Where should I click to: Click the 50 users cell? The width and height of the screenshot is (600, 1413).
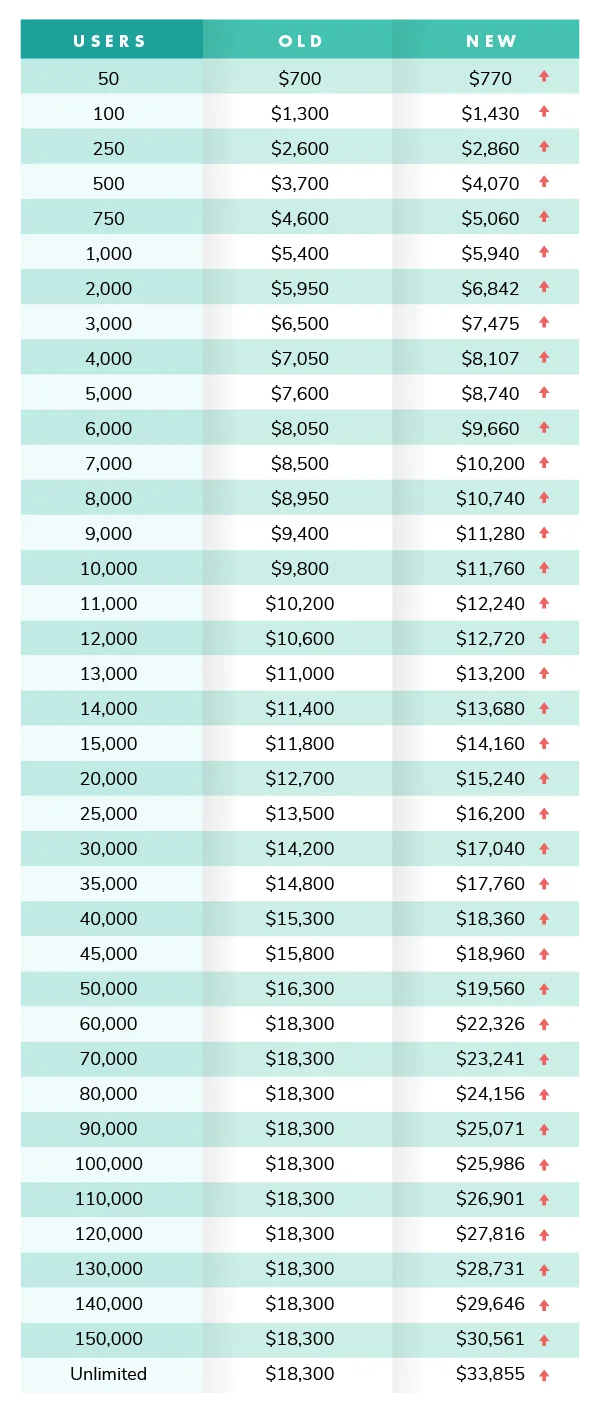pyautogui.click(x=109, y=78)
